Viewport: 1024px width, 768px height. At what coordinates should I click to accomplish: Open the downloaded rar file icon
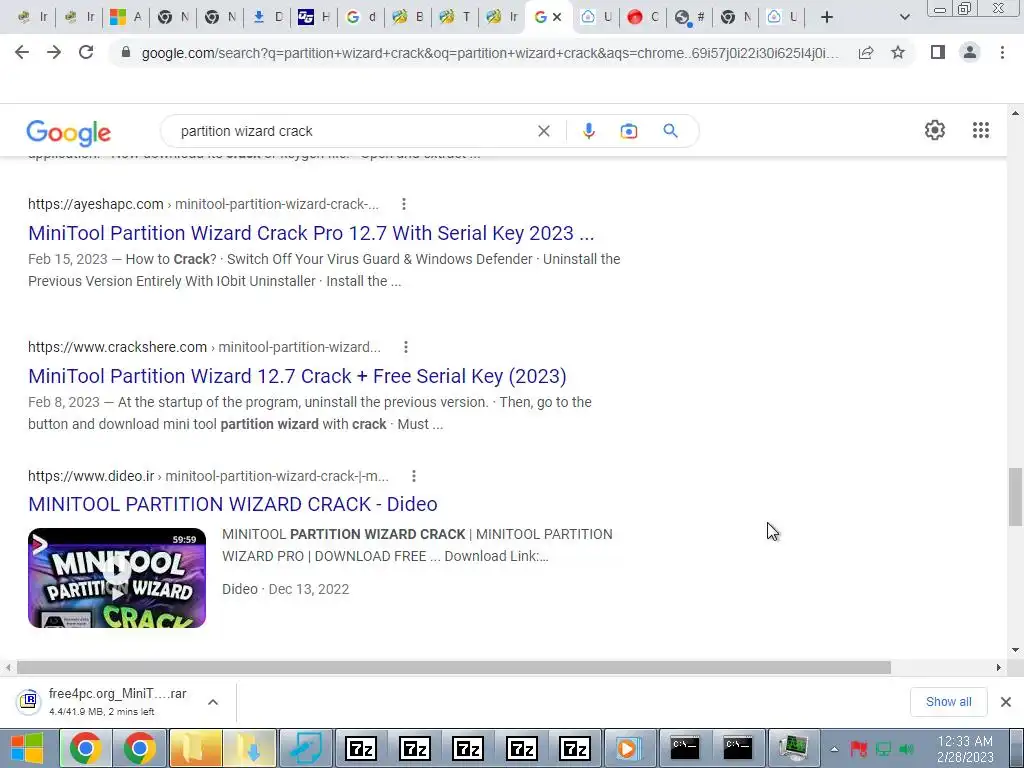point(28,701)
